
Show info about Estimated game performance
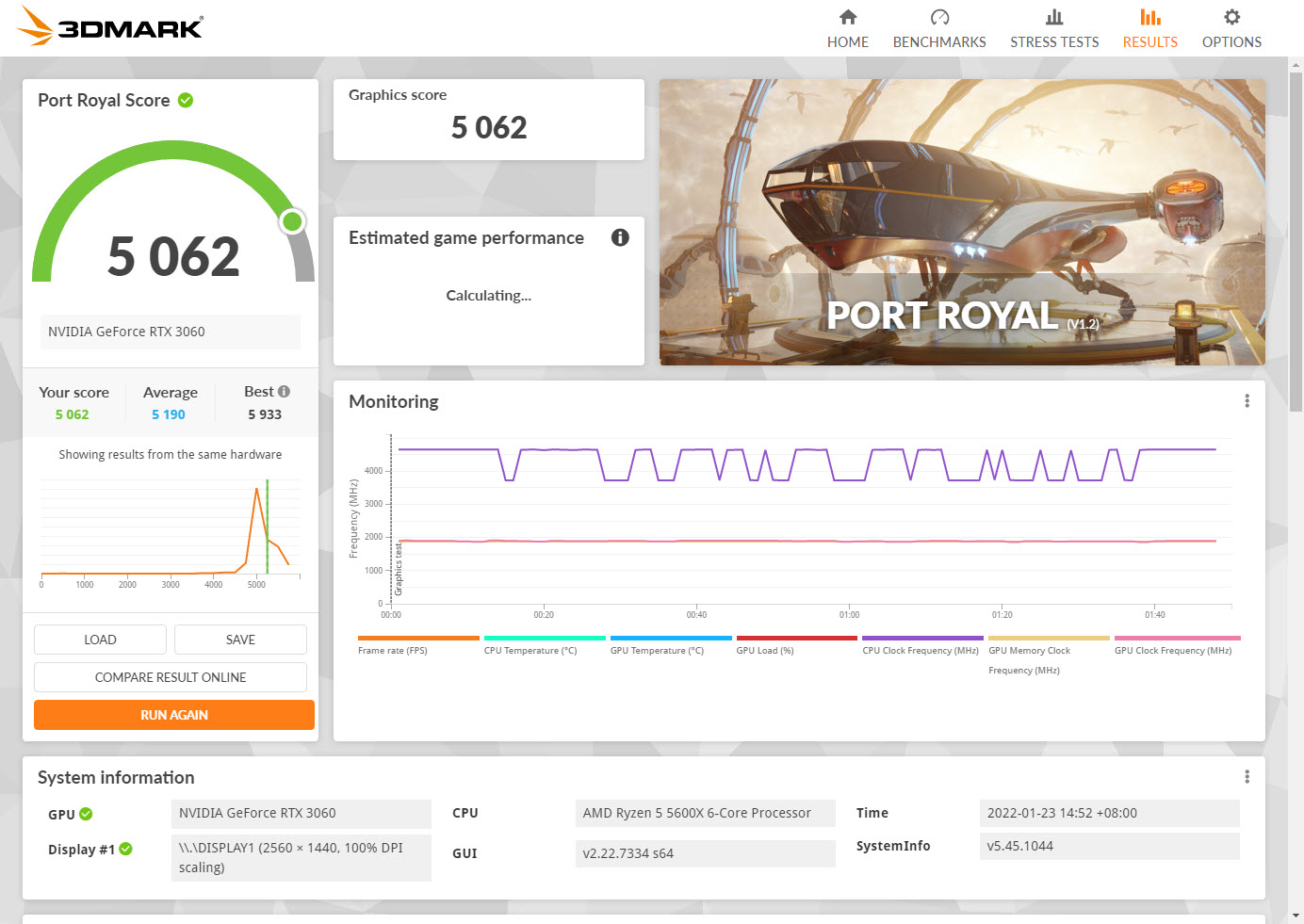(x=619, y=237)
